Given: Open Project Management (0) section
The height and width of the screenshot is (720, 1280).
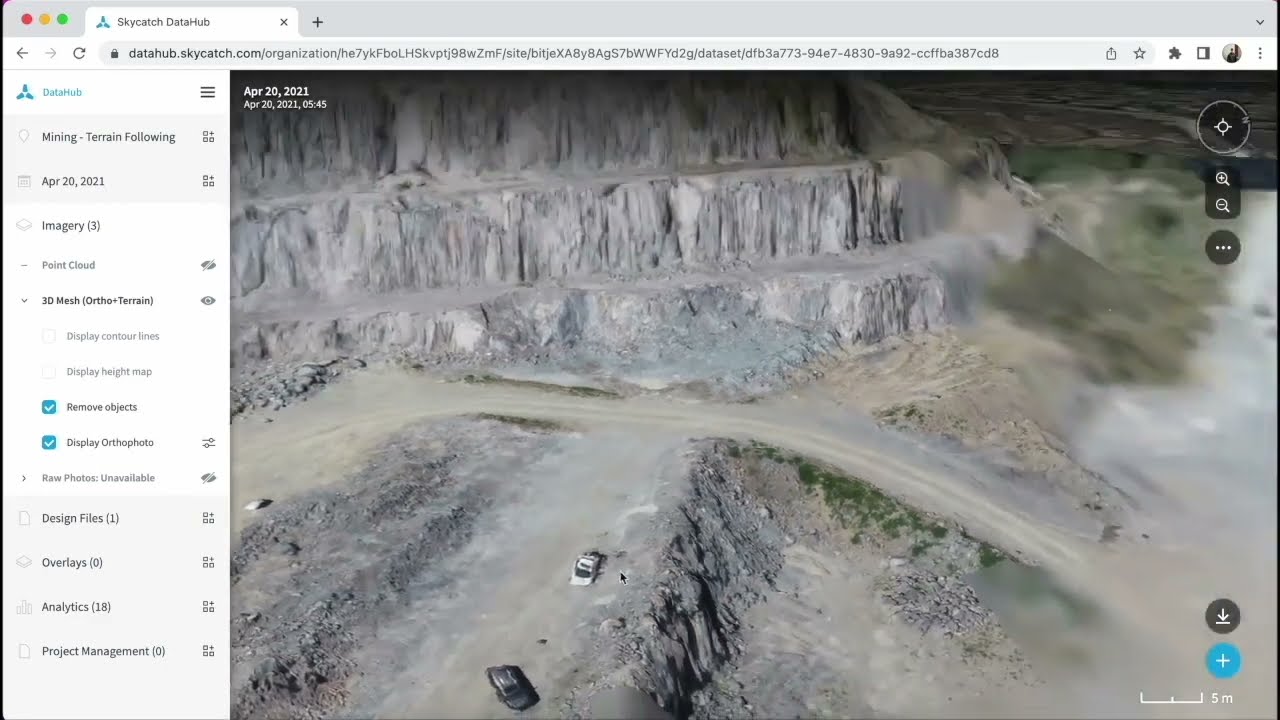Looking at the screenshot, I should (x=103, y=651).
